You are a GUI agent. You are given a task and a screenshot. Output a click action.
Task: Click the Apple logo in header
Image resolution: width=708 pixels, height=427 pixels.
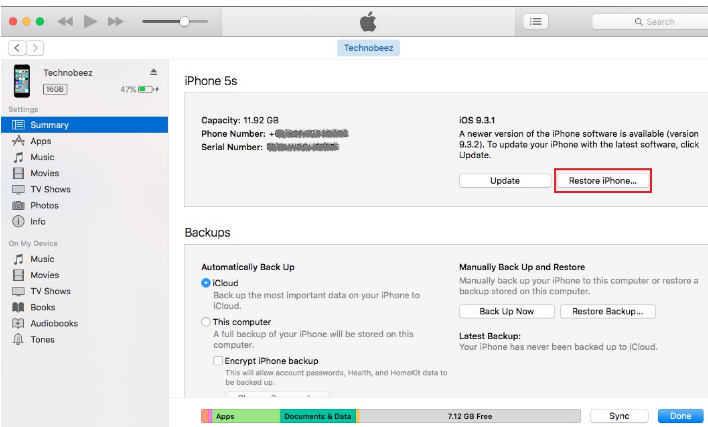(368, 22)
